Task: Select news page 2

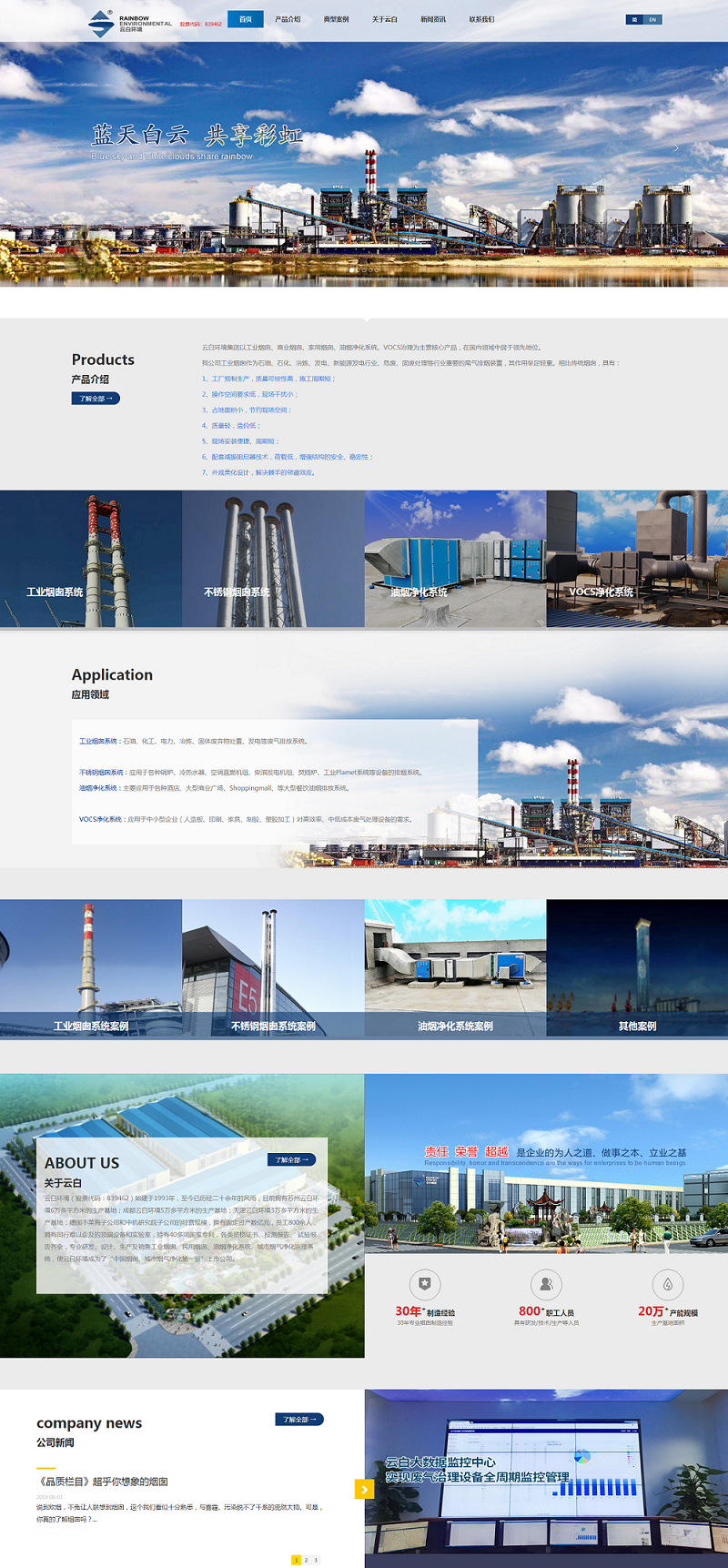Action: pyautogui.click(x=306, y=1560)
